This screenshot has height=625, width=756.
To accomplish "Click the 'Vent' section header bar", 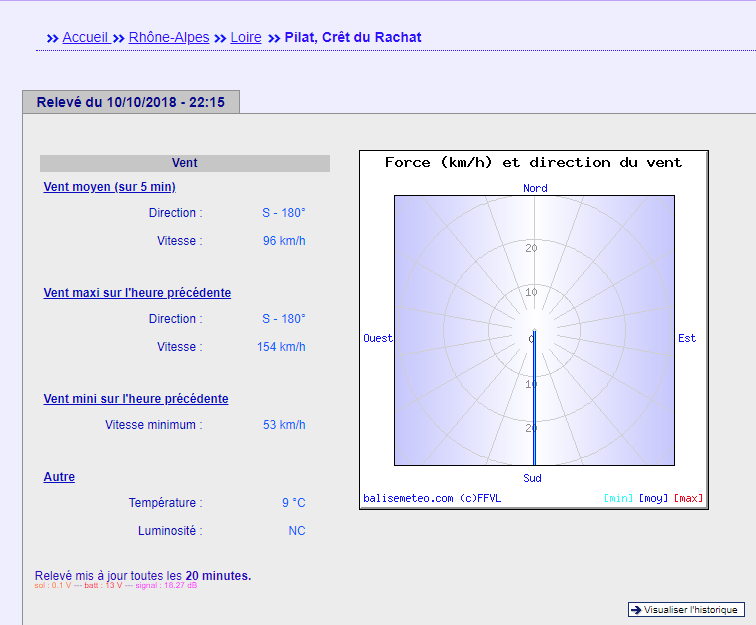I will (x=185, y=163).
